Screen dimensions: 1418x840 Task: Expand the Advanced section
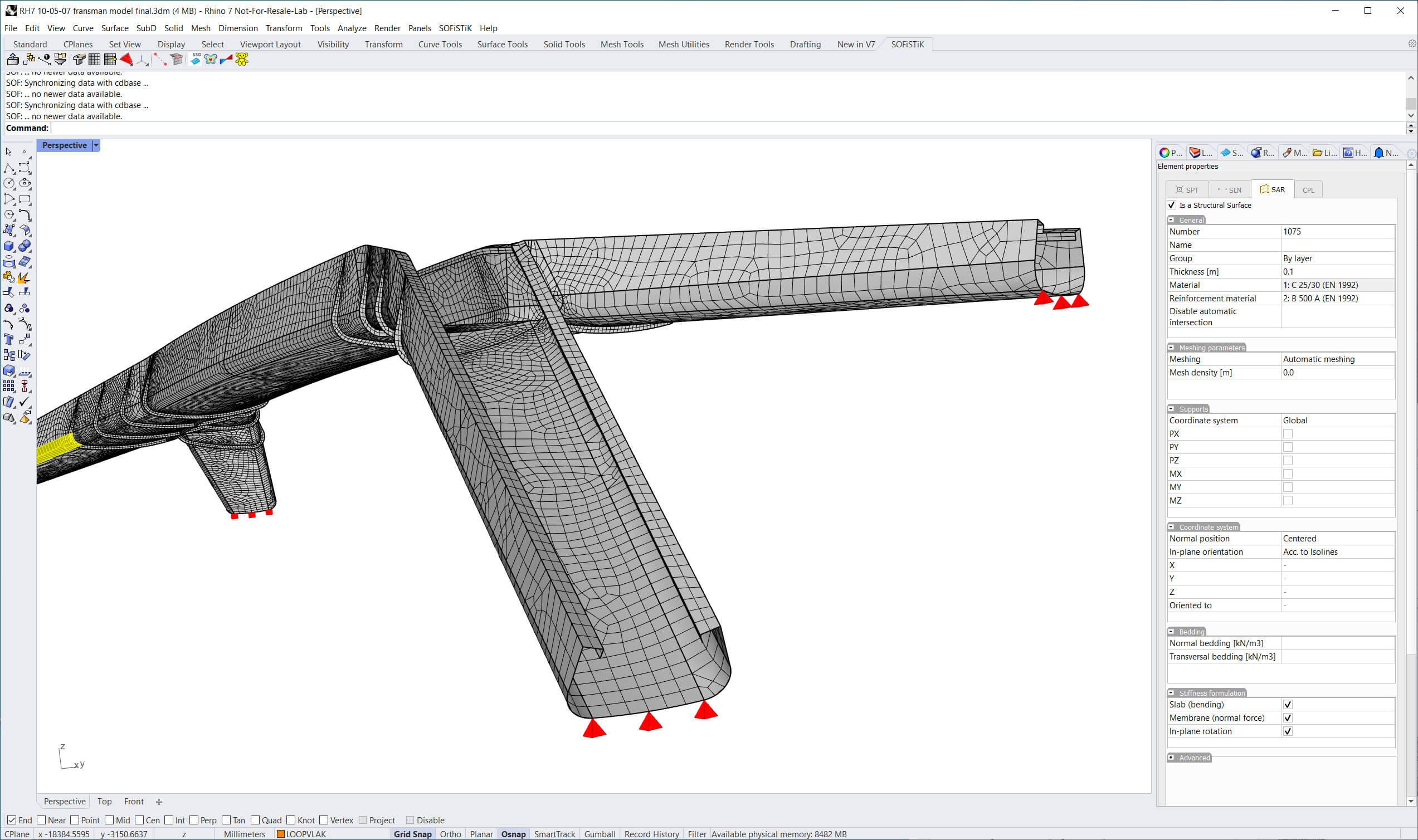point(1171,758)
